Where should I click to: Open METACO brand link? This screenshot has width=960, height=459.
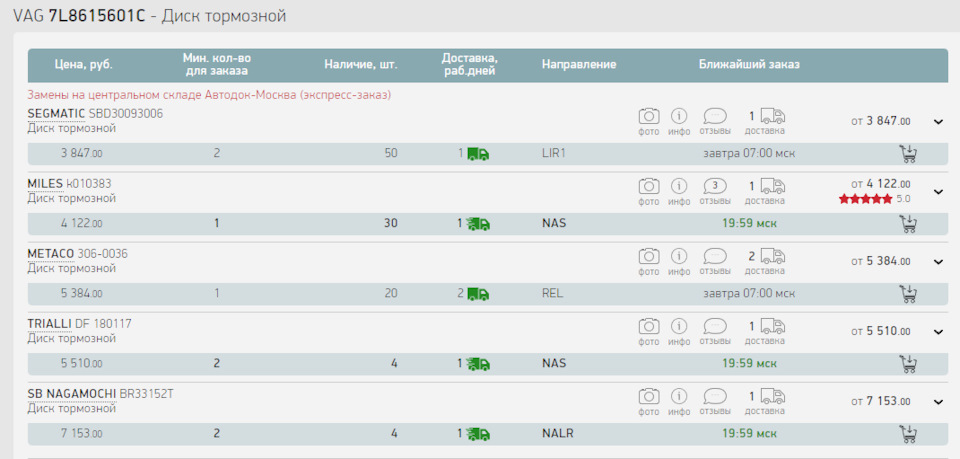point(51,254)
